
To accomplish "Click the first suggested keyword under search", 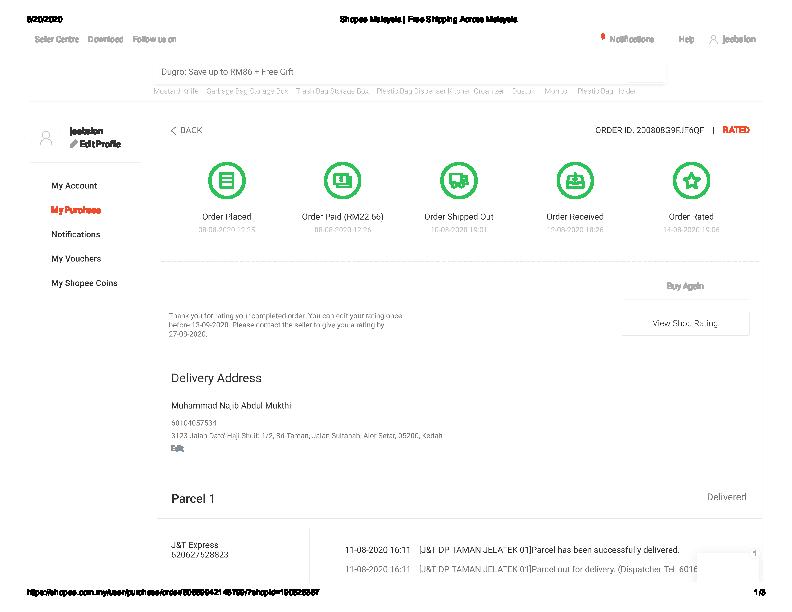I will [176, 91].
